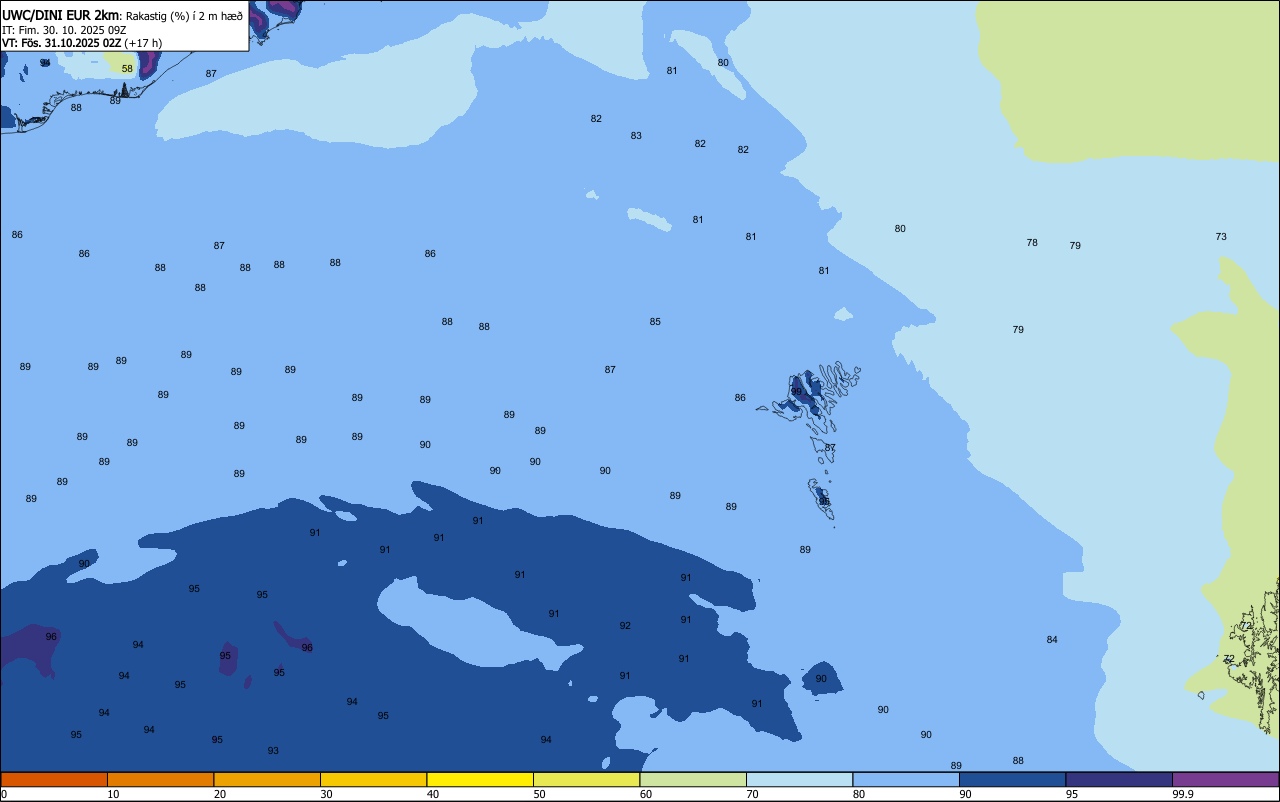Click the map value '73' near right edge
This screenshot has height=802, width=1280.
click(x=1221, y=237)
